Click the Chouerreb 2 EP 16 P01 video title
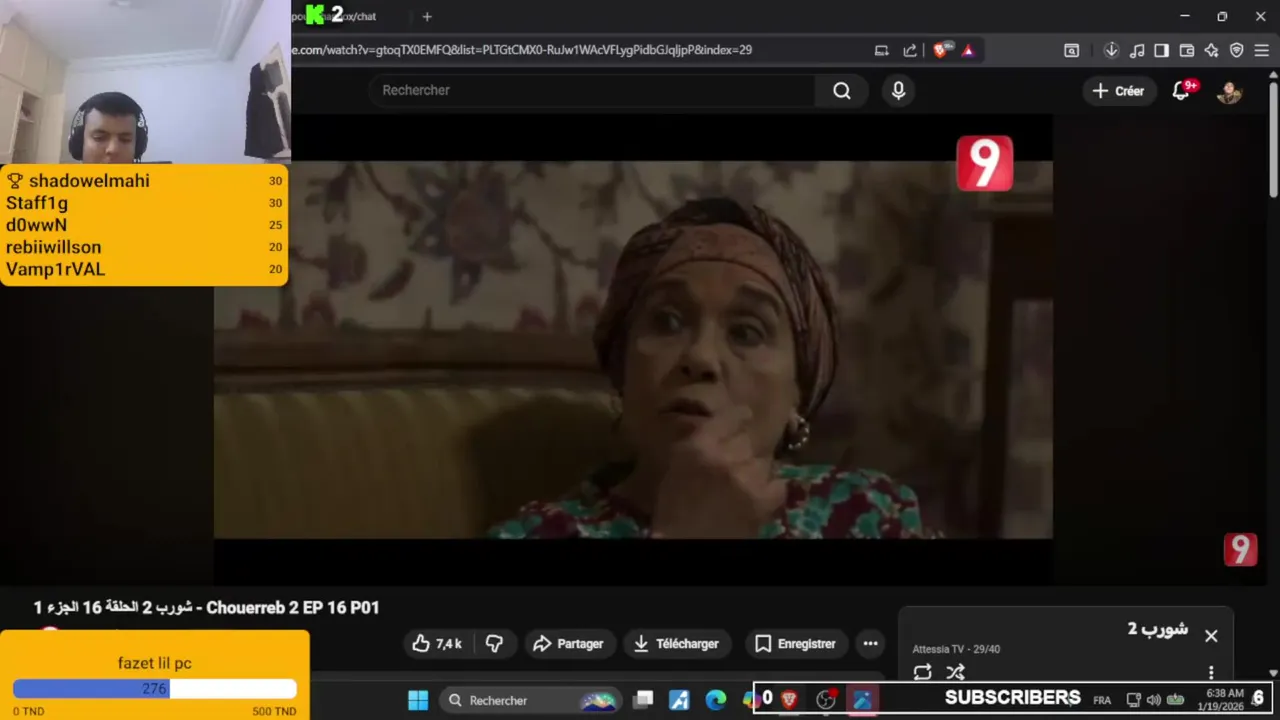Image resolution: width=1280 pixels, height=720 pixels. (x=206, y=608)
